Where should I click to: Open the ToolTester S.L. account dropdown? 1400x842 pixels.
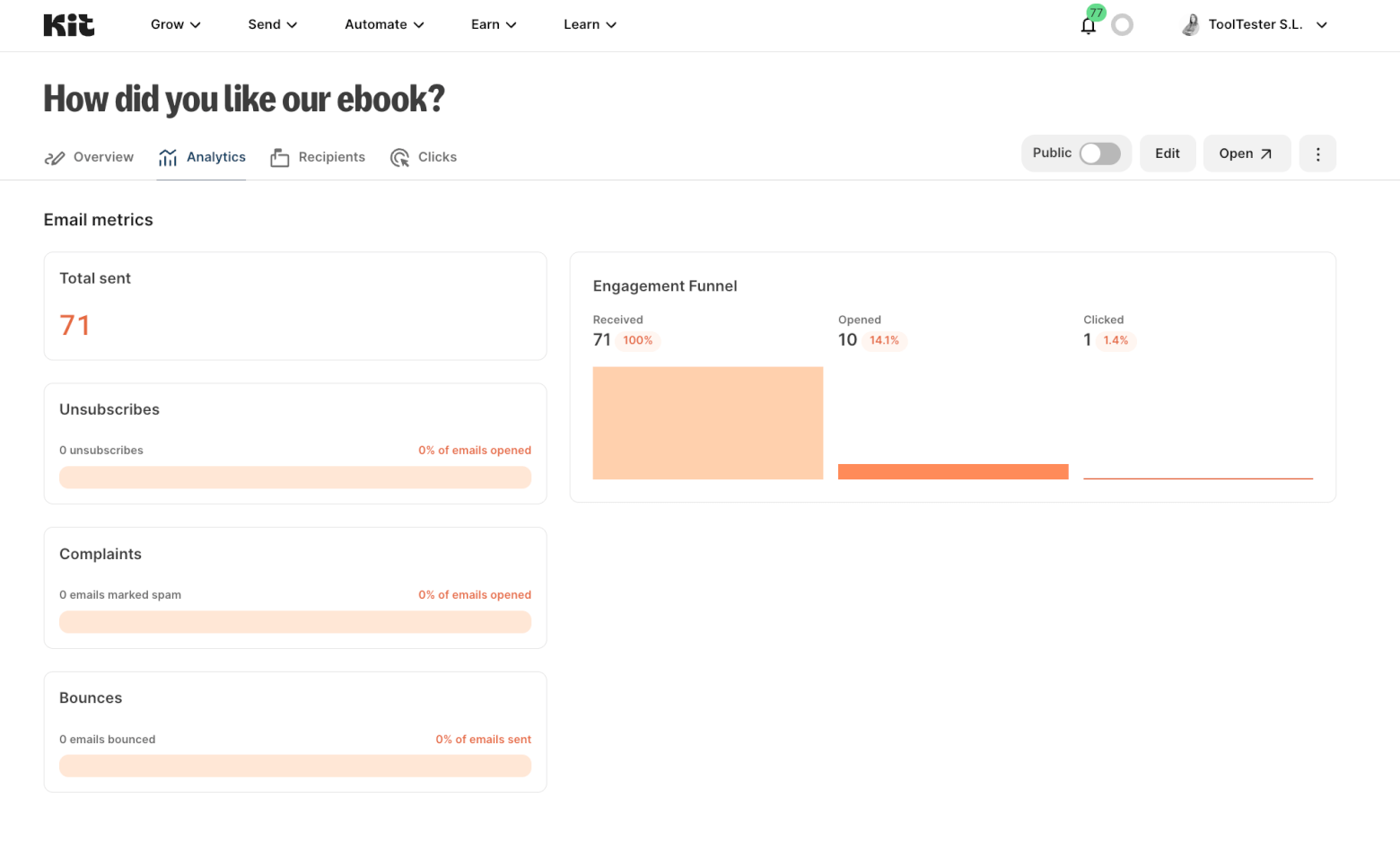point(1255,25)
